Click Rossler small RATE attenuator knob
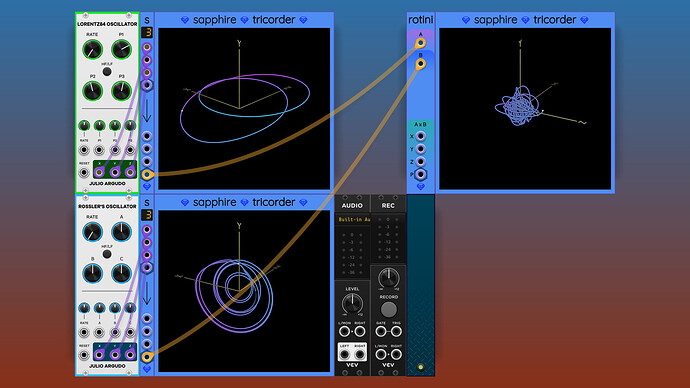Image resolution: width=690 pixels, height=388 pixels. pyautogui.click(x=84, y=308)
